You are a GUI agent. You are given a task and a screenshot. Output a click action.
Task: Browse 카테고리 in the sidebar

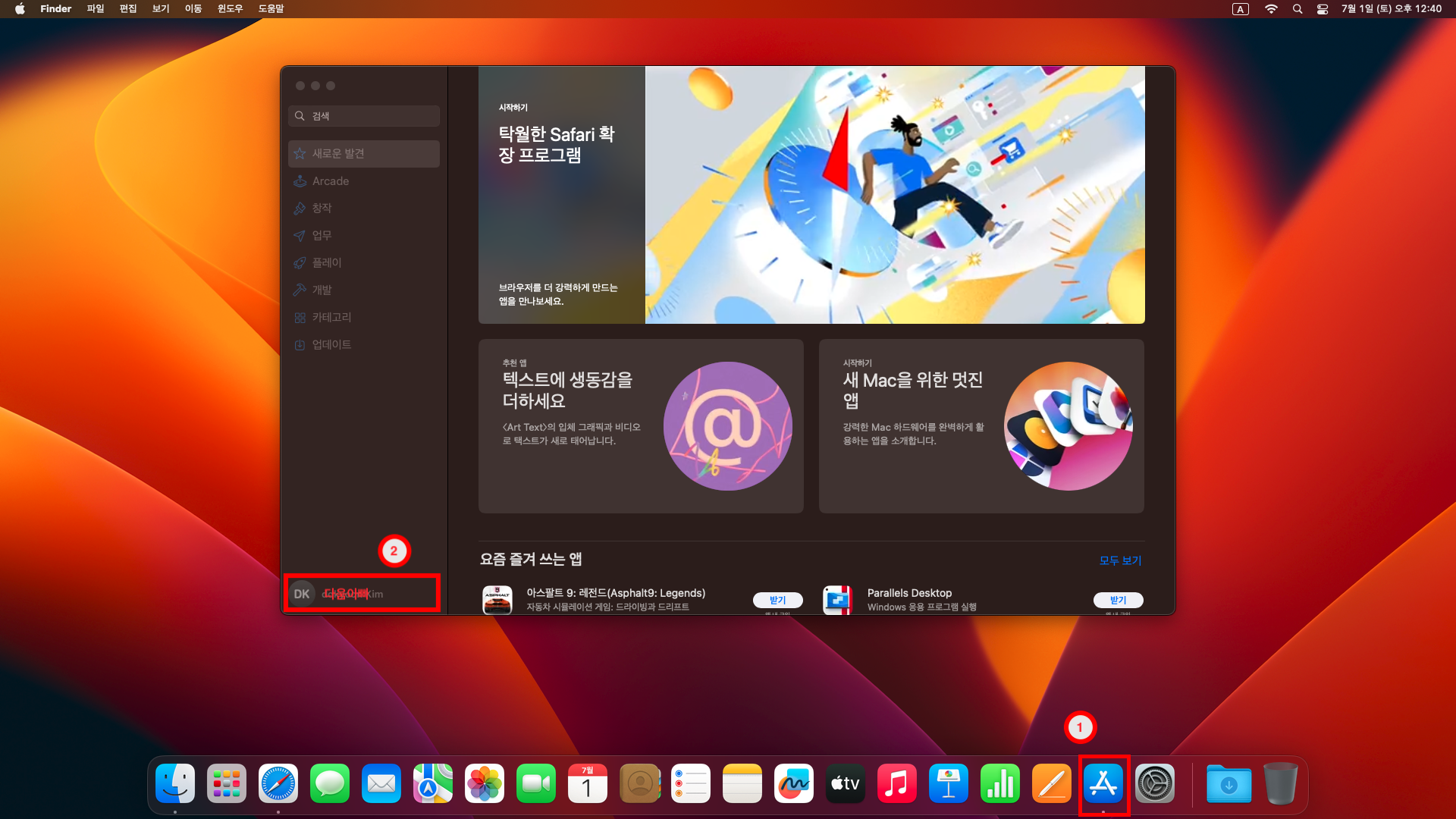[x=364, y=318]
